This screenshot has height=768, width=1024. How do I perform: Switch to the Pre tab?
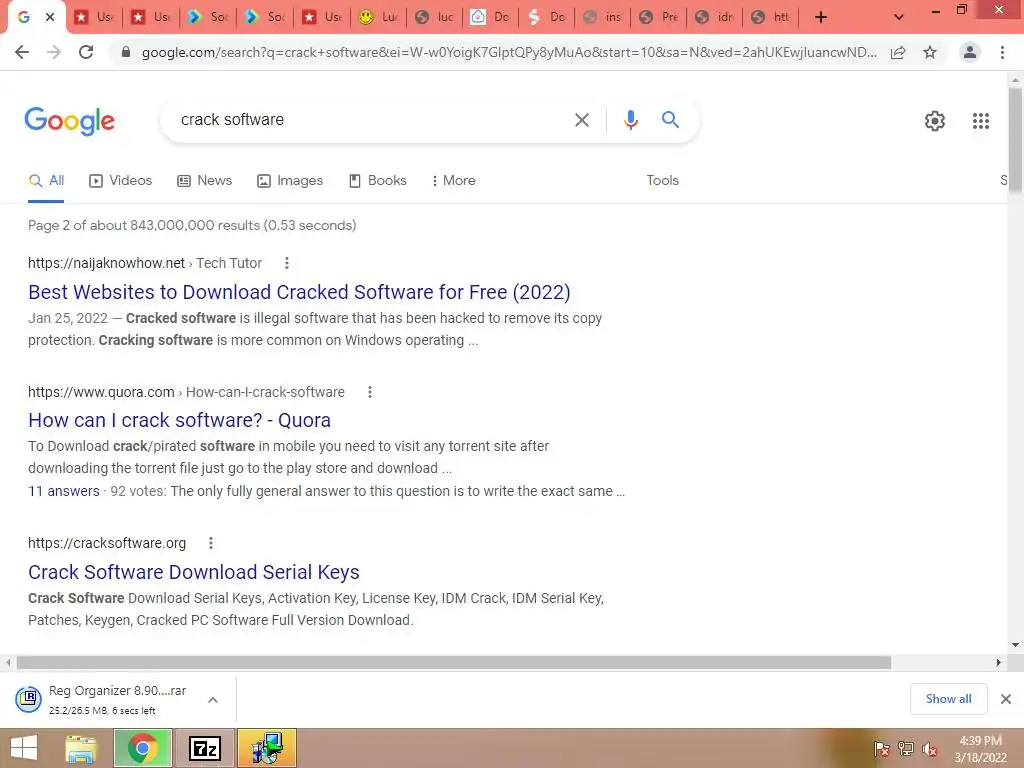pos(658,17)
